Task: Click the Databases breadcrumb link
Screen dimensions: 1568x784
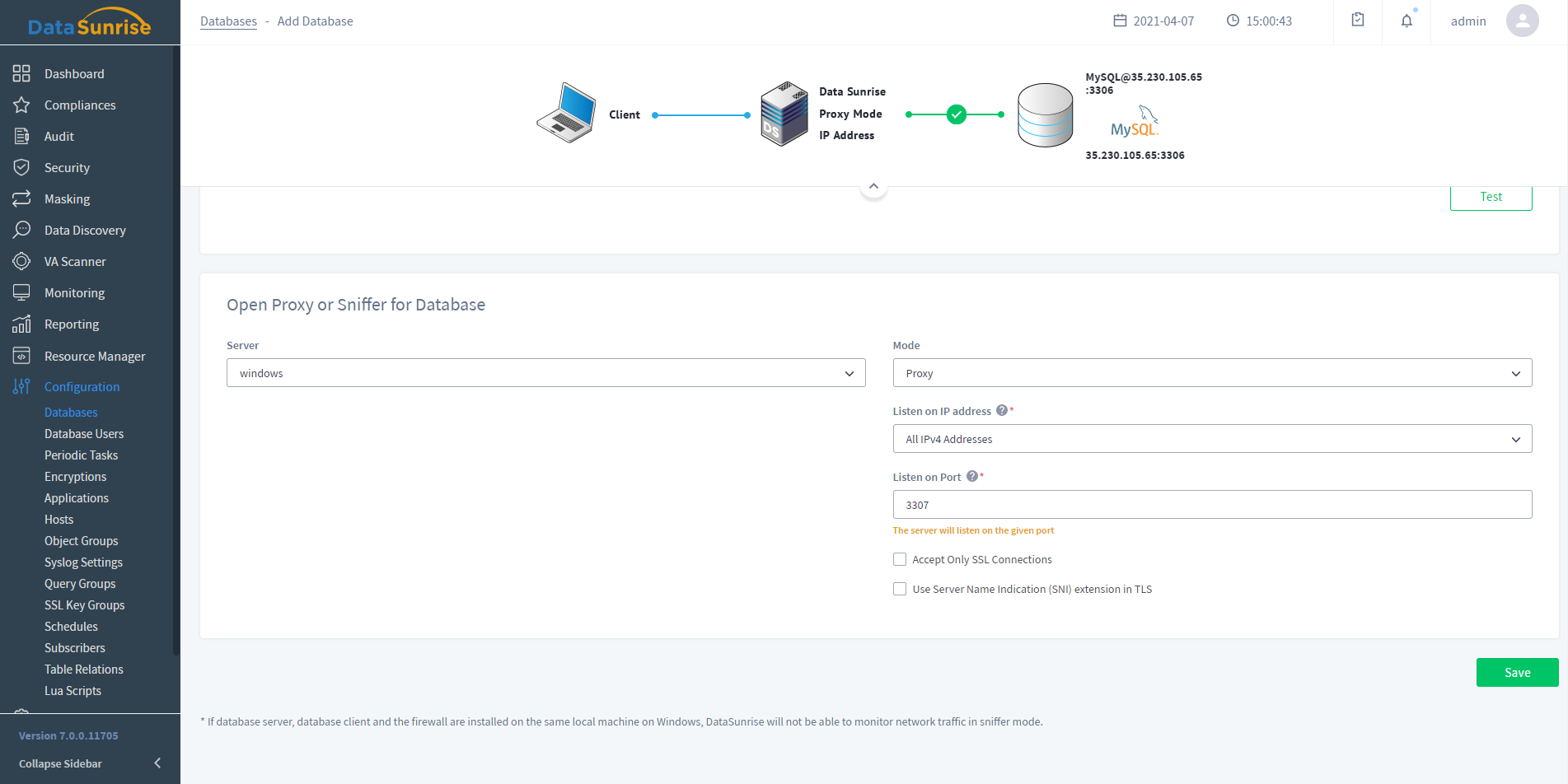Action: coord(228,21)
